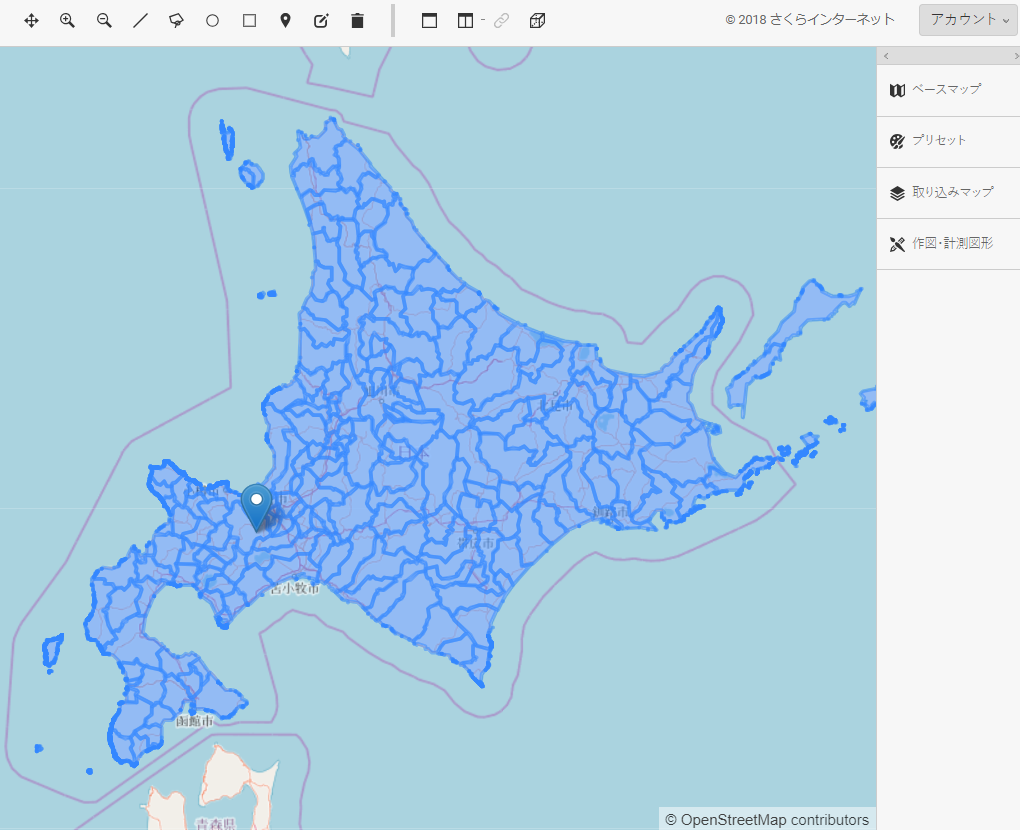
Task: Switch to single map window layout
Action: tap(429, 21)
